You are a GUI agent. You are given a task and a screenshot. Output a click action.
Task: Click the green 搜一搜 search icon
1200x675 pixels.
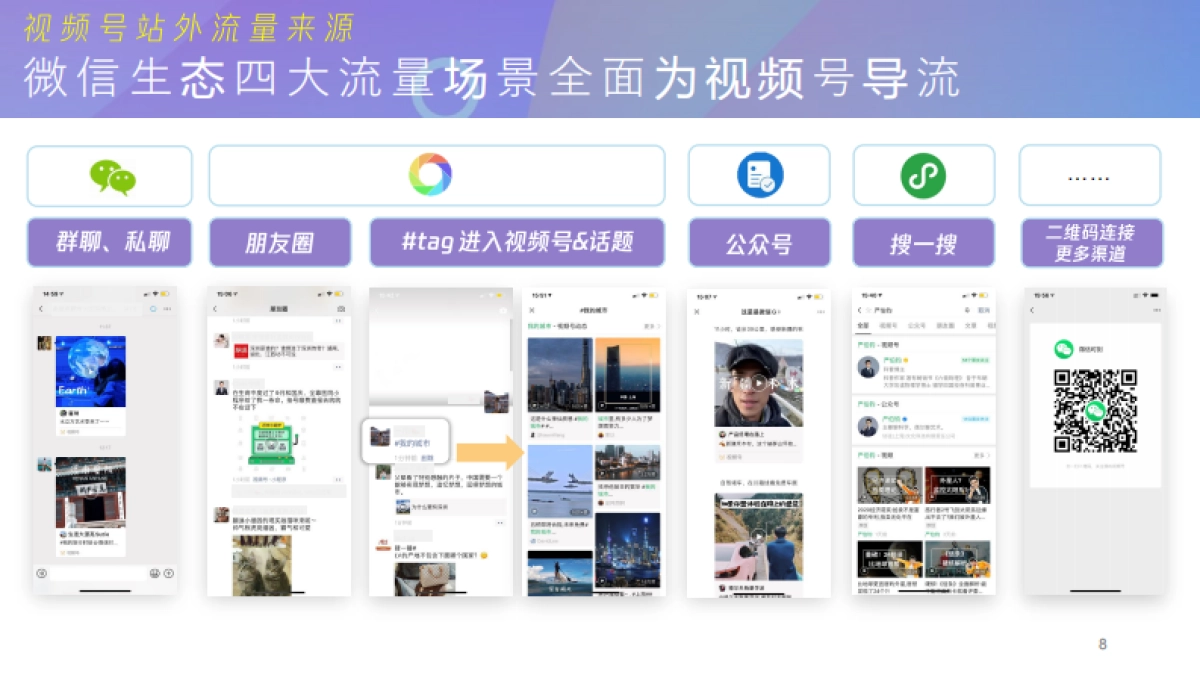[x=923, y=175]
